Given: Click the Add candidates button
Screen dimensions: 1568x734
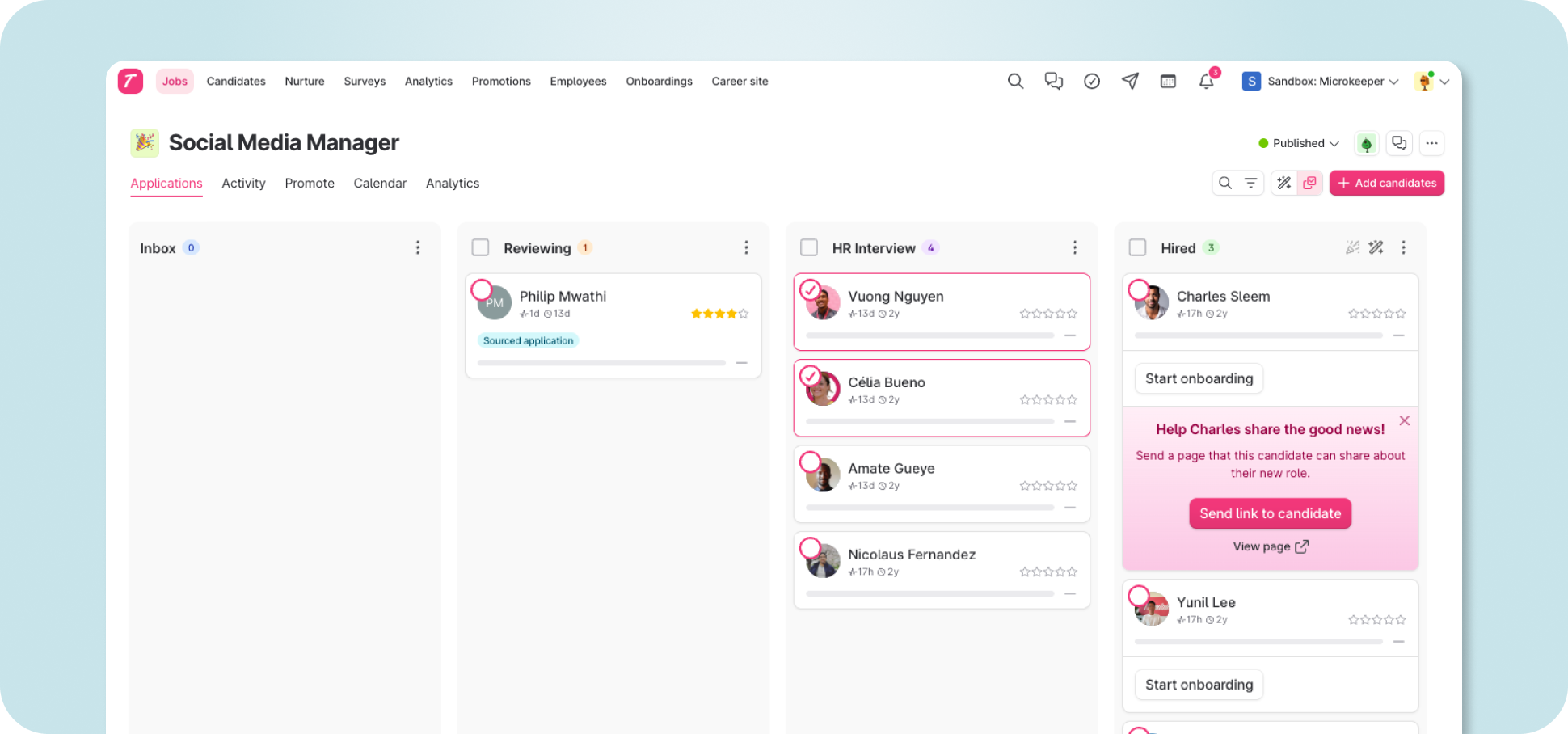Looking at the screenshot, I should [x=1387, y=183].
